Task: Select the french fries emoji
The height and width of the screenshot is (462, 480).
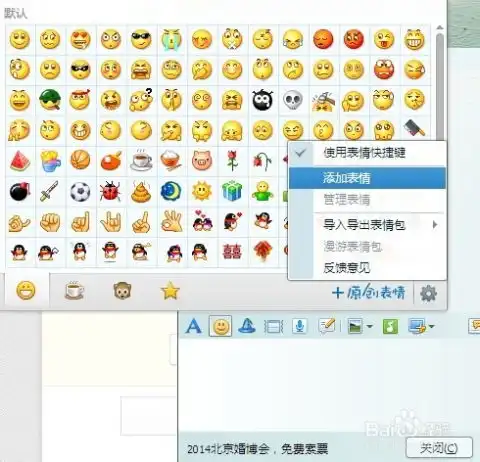Action: [x=50, y=161]
